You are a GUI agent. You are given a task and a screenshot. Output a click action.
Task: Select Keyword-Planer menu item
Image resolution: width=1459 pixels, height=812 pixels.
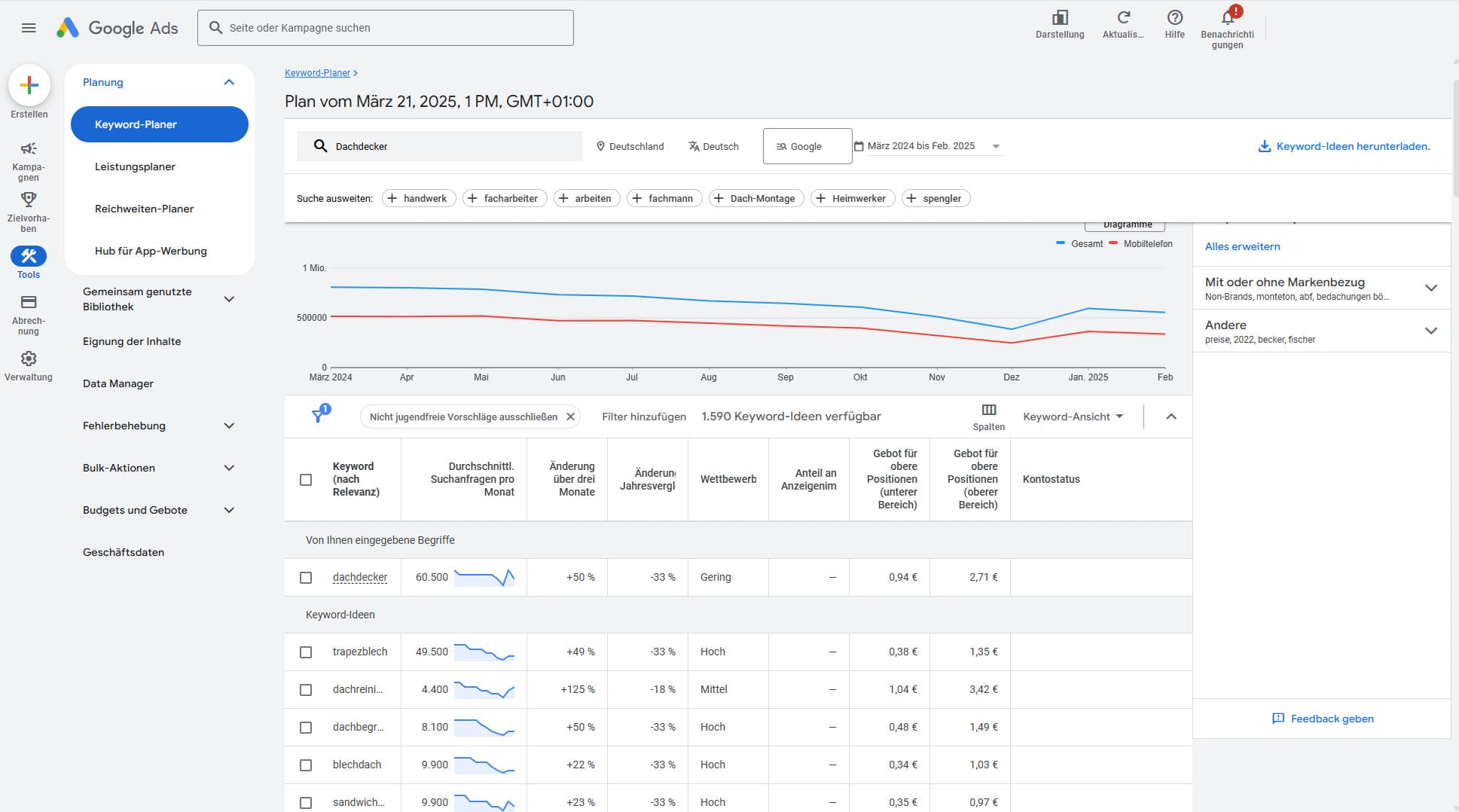pos(160,124)
